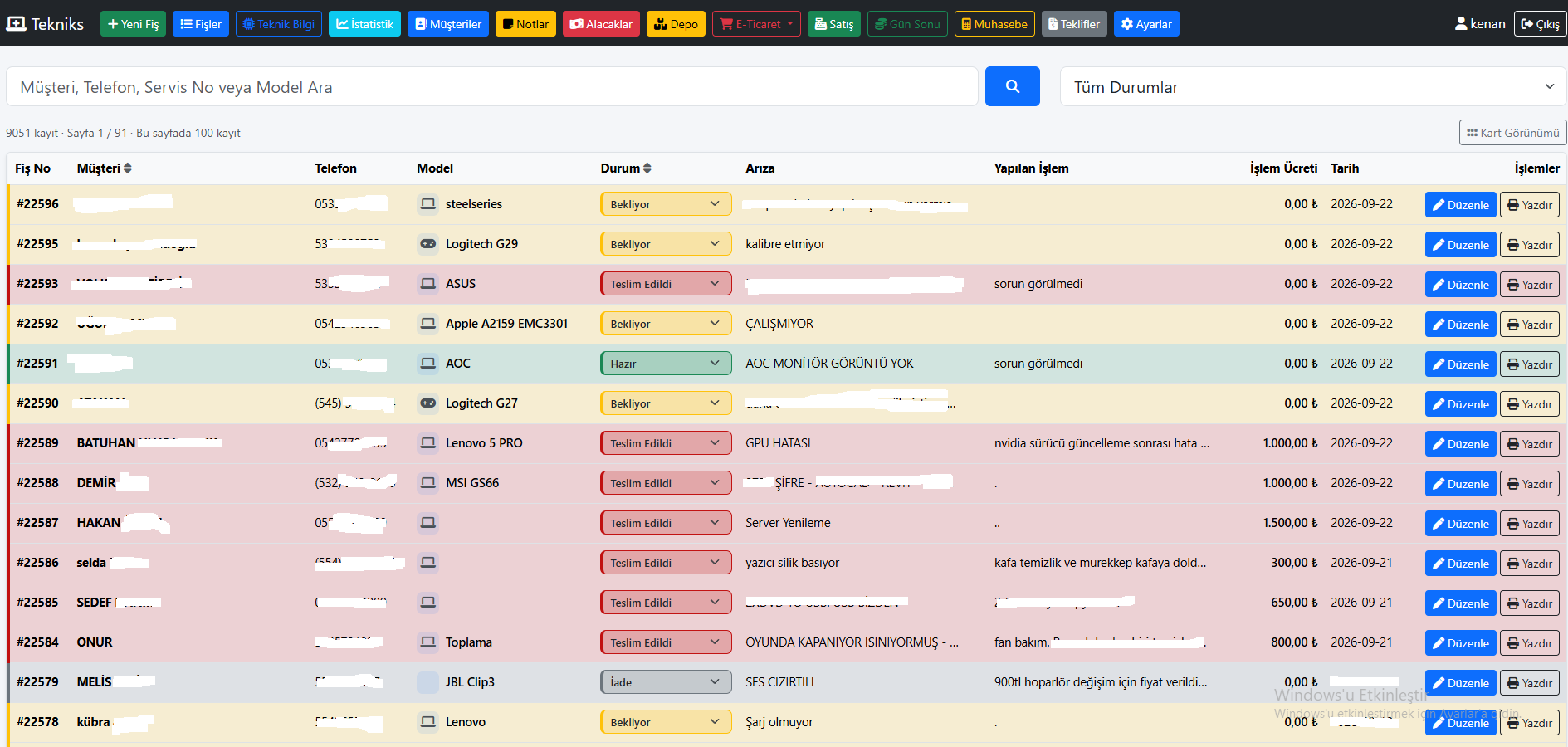Open the Teknik Bilgi page

click(x=279, y=24)
